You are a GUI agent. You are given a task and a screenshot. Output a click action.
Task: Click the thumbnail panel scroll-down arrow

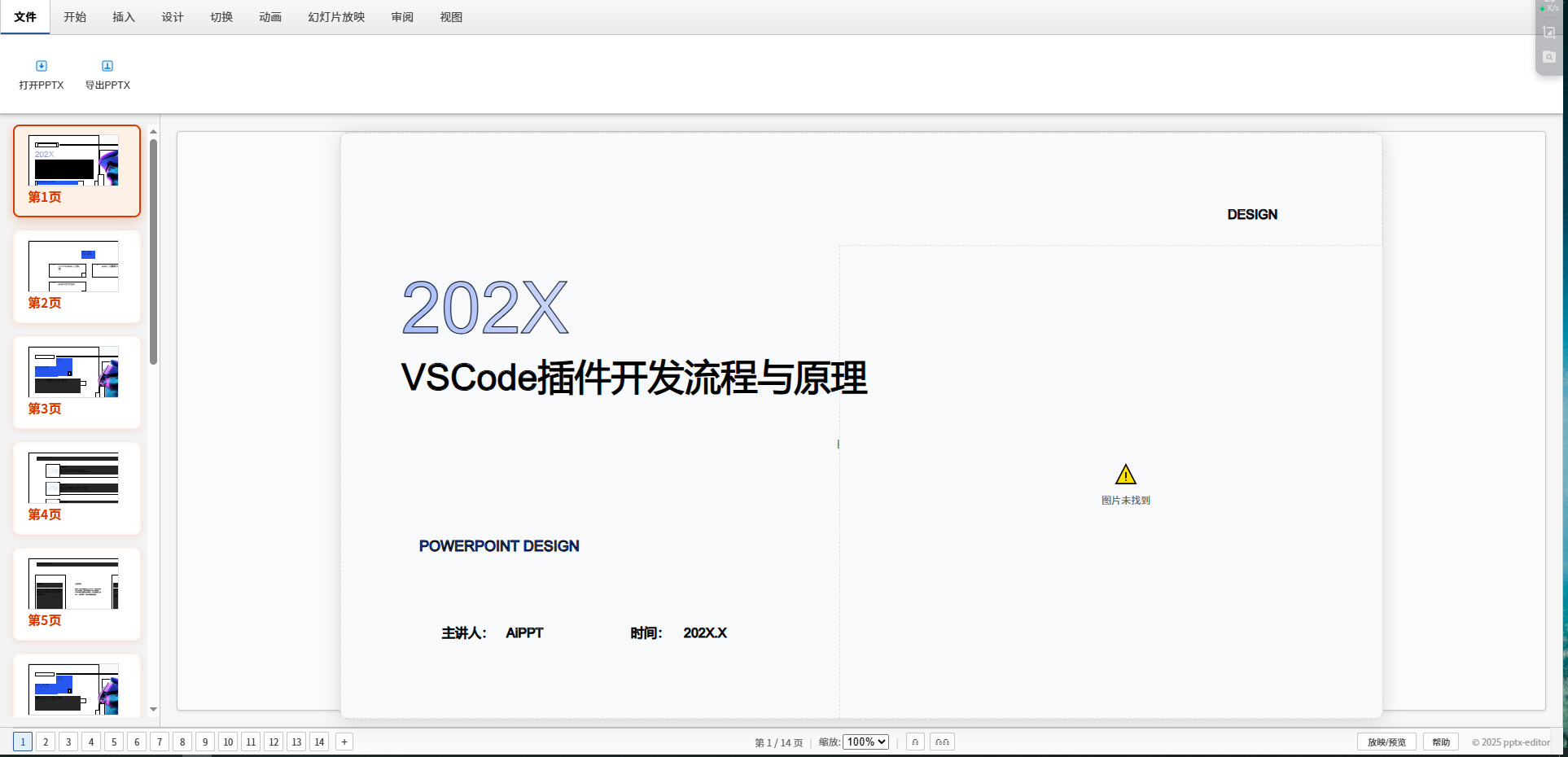point(153,709)
